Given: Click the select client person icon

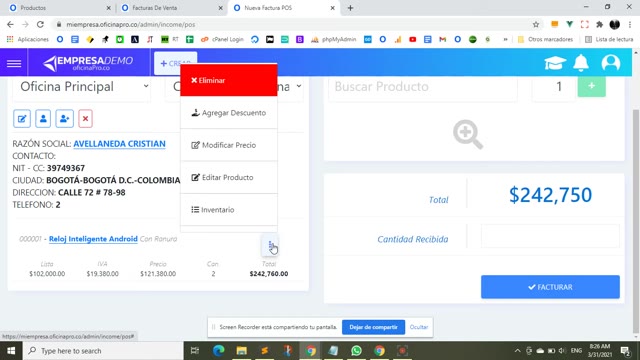Looking at the screenshot, I should [43, 119].
